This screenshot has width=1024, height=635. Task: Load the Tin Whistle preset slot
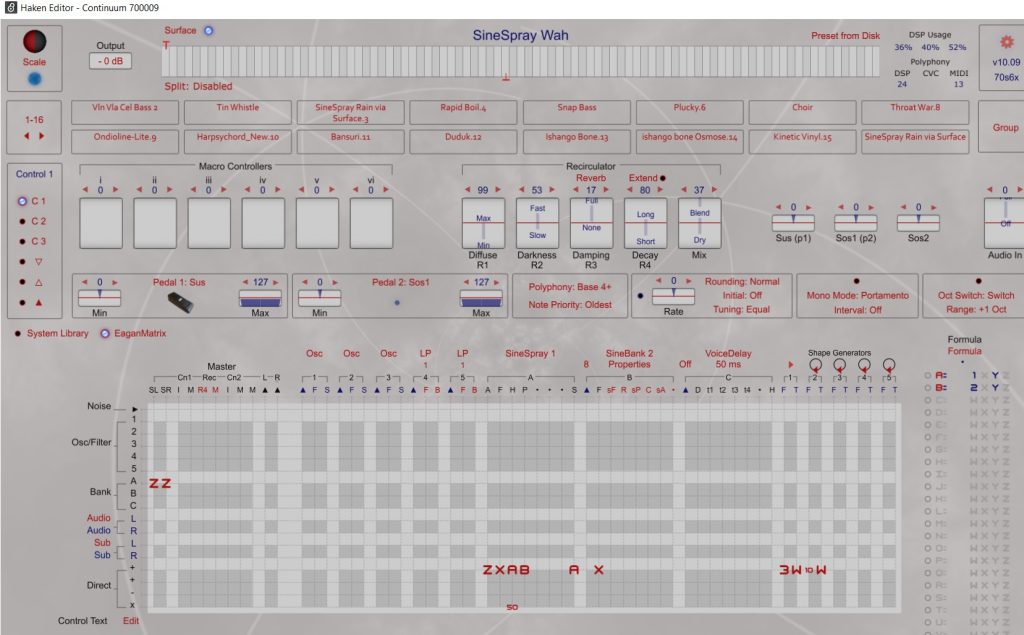click(238, 112)
